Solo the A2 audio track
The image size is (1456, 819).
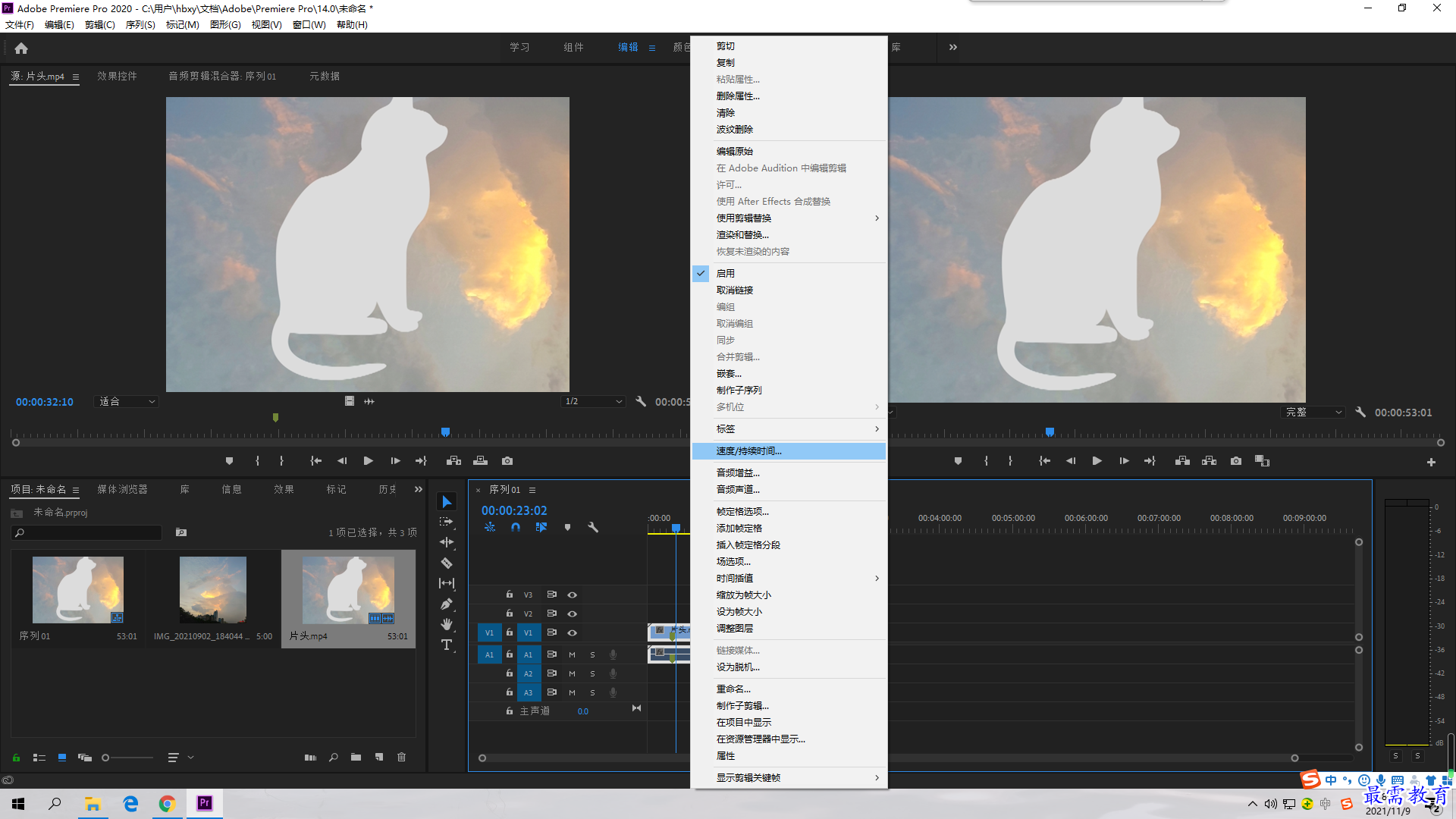592,673
